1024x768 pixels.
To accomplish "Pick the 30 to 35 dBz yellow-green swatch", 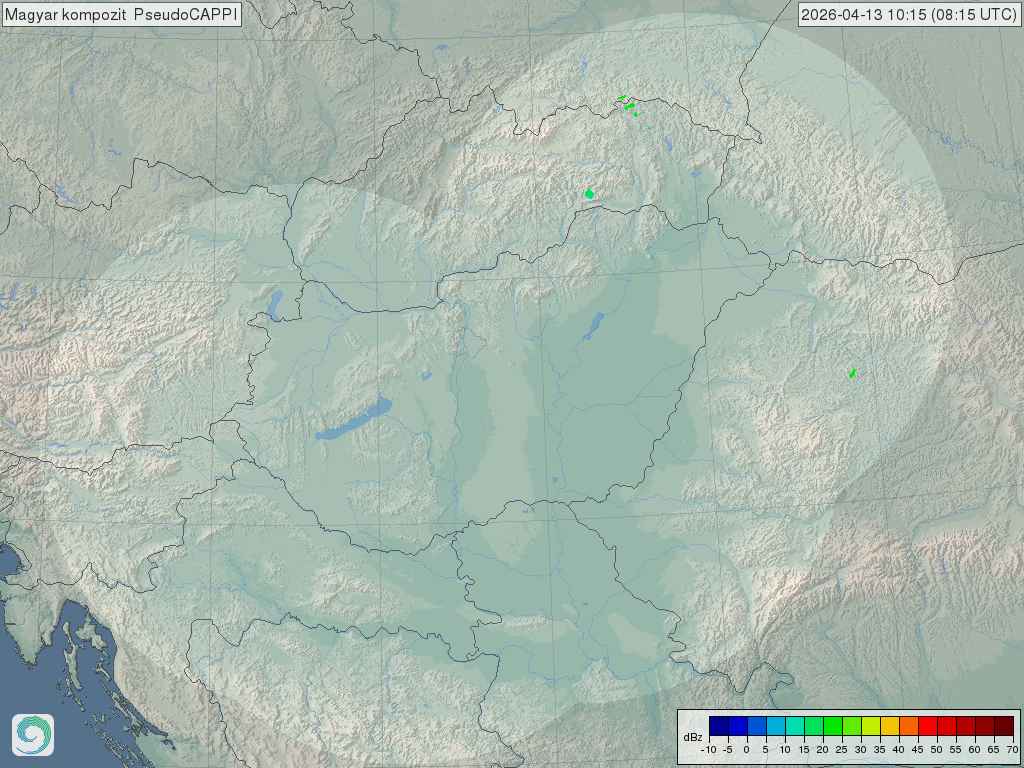I will click(870, 726).
